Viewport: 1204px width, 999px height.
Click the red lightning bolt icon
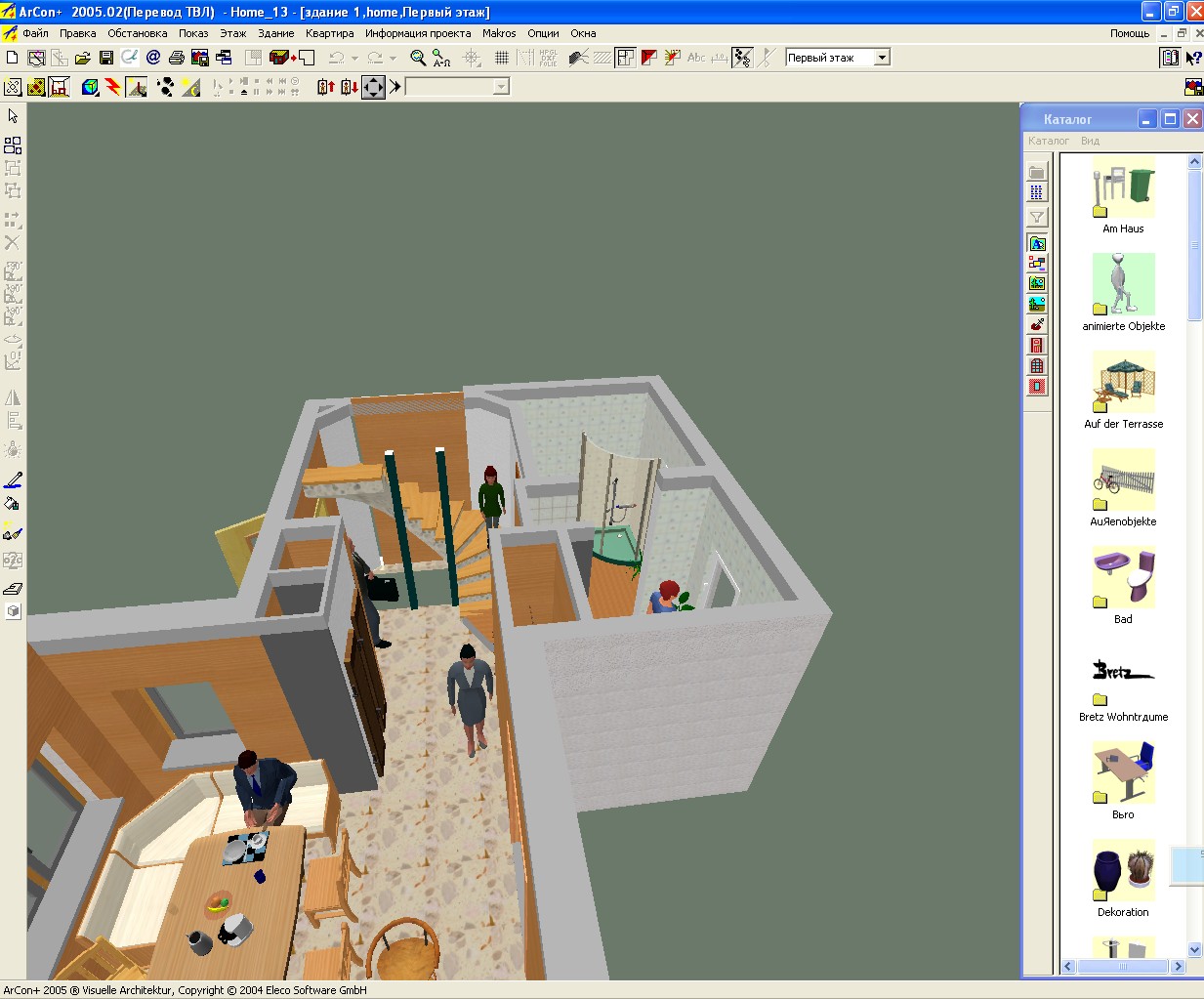click(x=113, y=87)
